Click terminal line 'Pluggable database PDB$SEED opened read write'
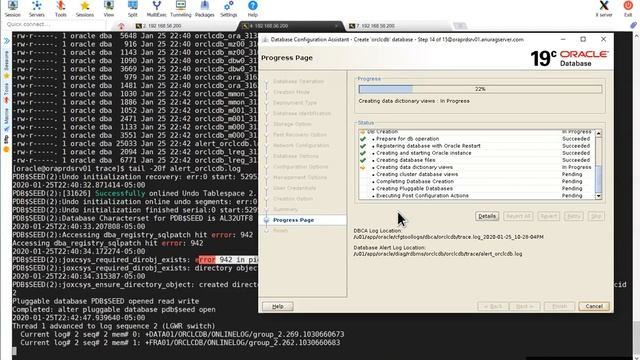Image resolution: width=640 pixels, height=360 pixels. (106, 301)
